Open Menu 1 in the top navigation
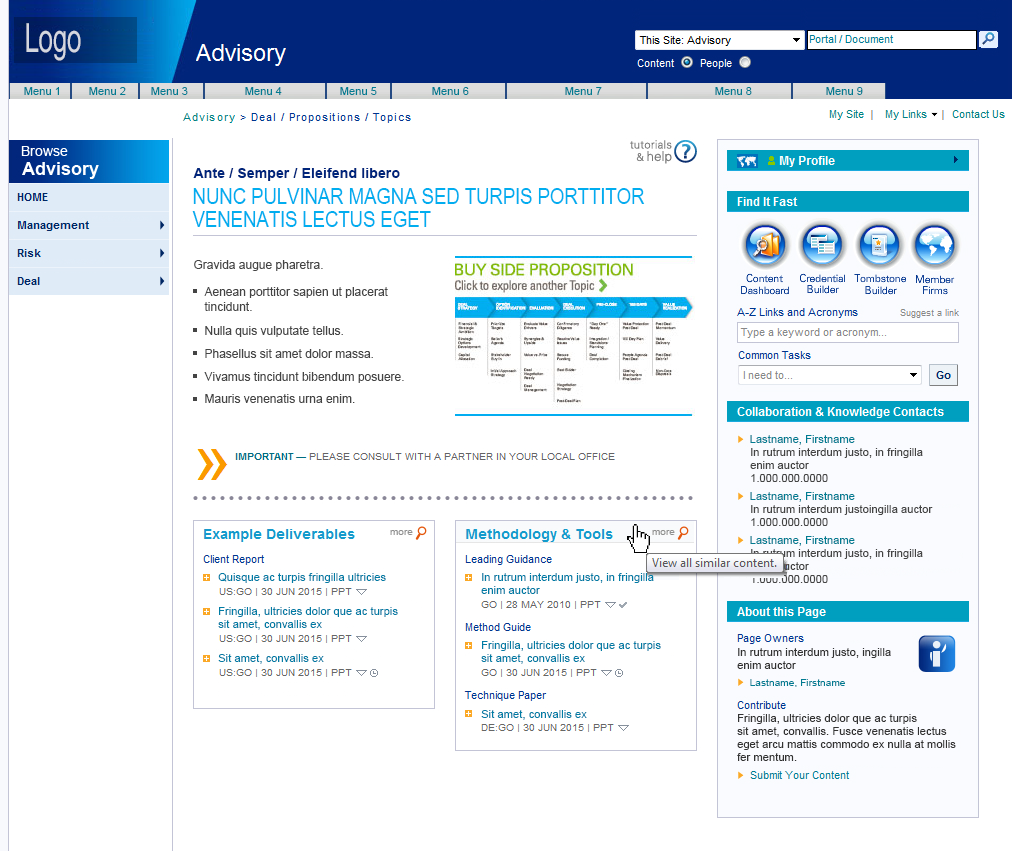 coord(41,91)
